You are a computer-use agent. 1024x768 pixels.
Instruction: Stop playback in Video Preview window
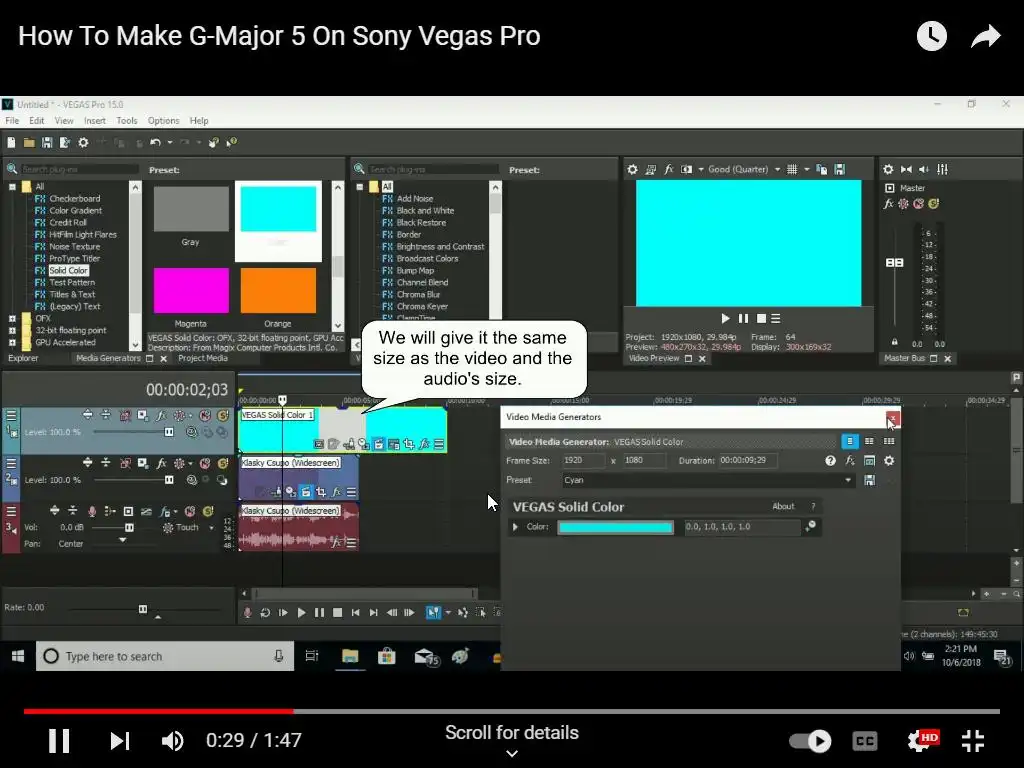point(761,319)
